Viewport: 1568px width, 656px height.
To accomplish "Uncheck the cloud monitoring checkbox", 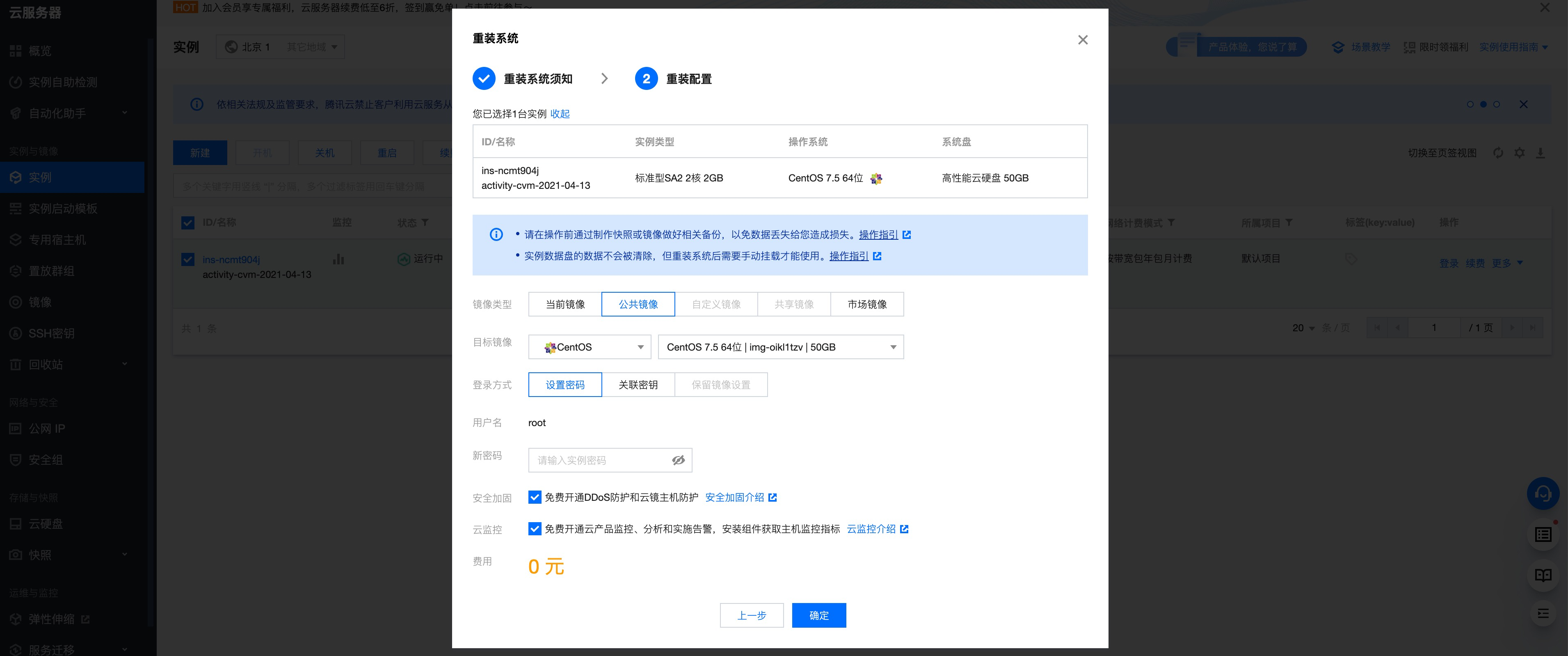I will point(535,529).
